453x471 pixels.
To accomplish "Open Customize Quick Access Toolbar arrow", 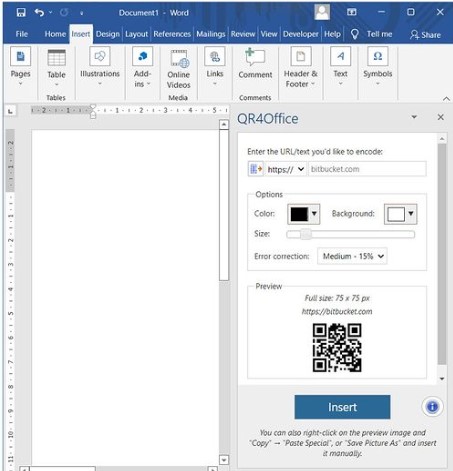I will point(81,13).
